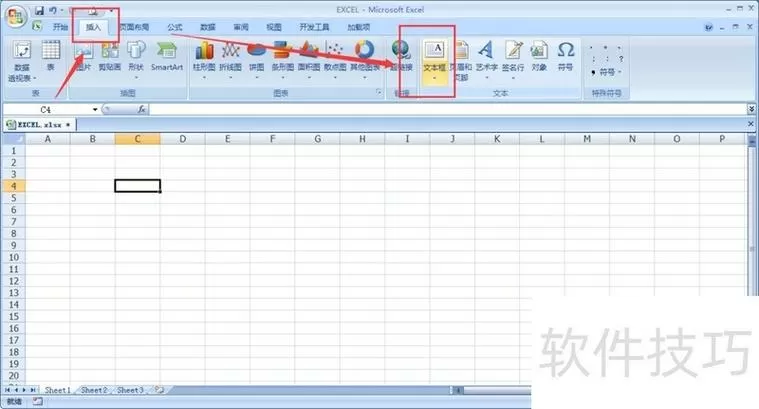759x409 pixels.
Task: Click the macro record icon in status bar
Action: 38,401
